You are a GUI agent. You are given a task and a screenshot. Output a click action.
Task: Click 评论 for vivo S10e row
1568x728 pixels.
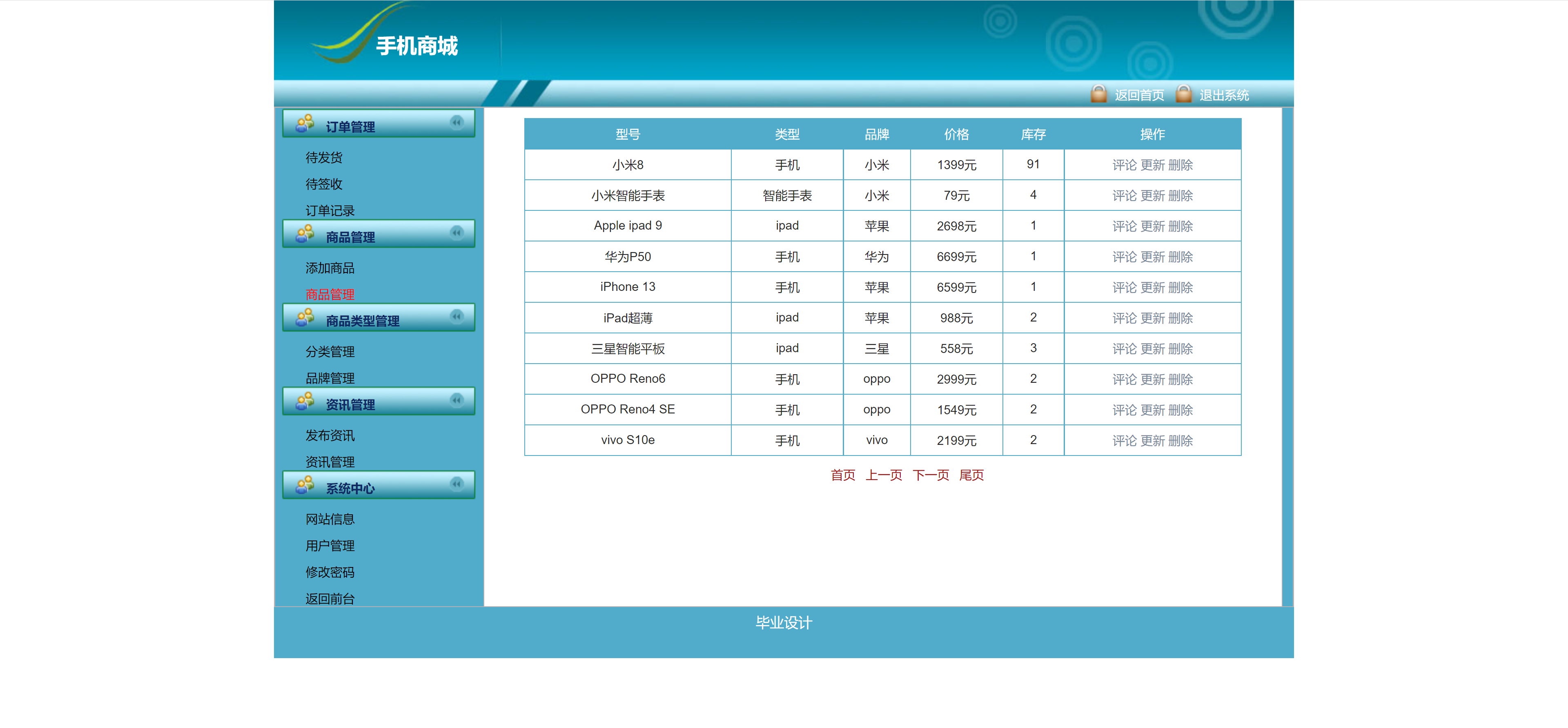1124,440
